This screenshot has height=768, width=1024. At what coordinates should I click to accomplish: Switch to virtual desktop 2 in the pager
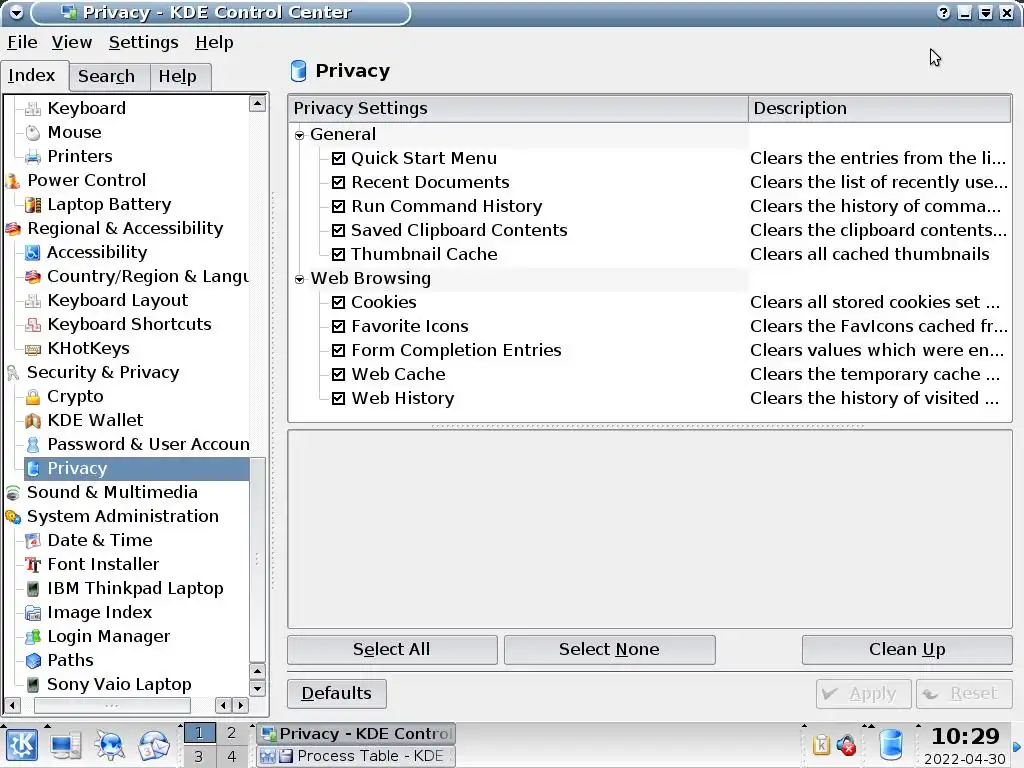coord(231,733)
